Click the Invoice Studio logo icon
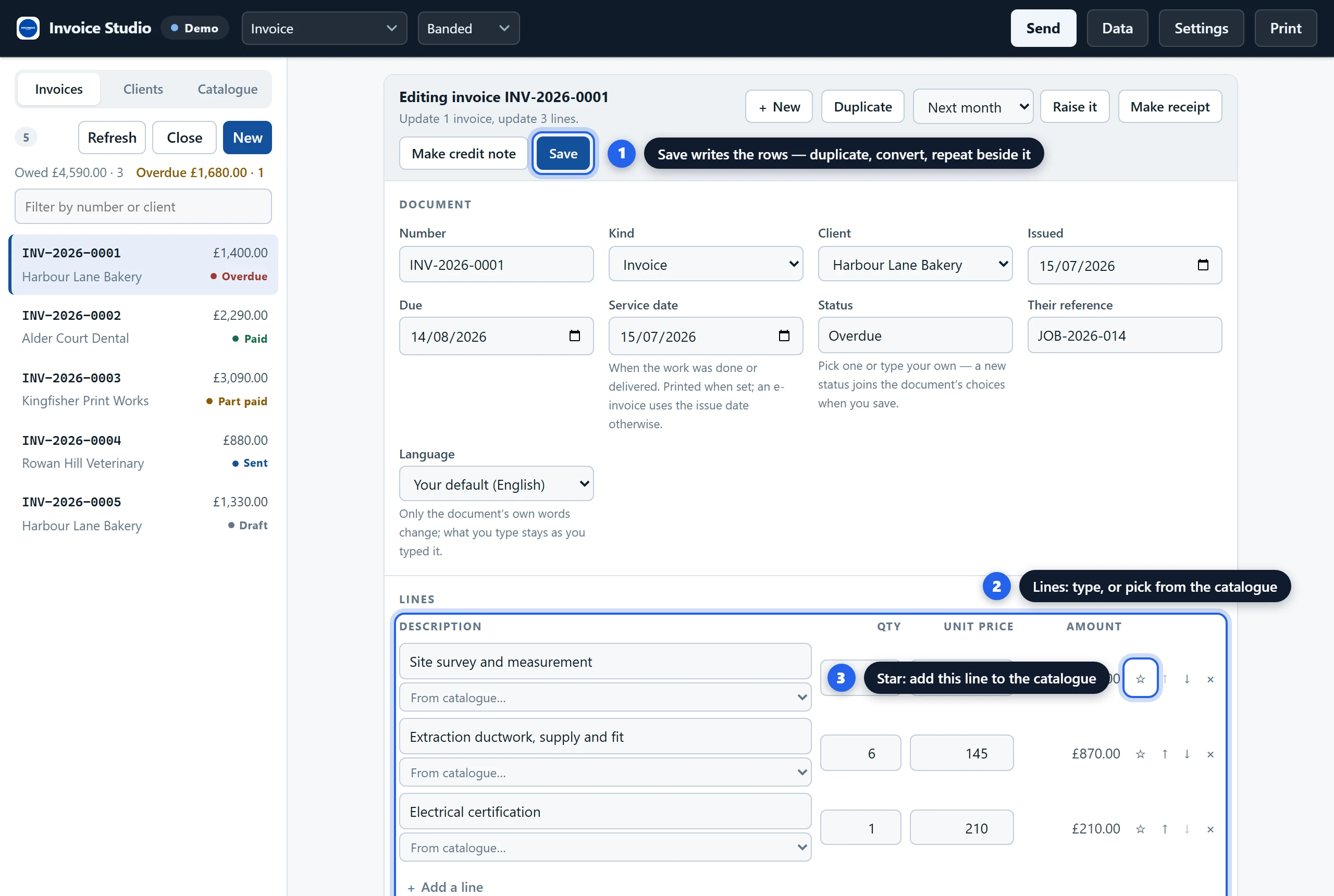This screenshot has width=1334, height=896. click(x=28, y=28)
